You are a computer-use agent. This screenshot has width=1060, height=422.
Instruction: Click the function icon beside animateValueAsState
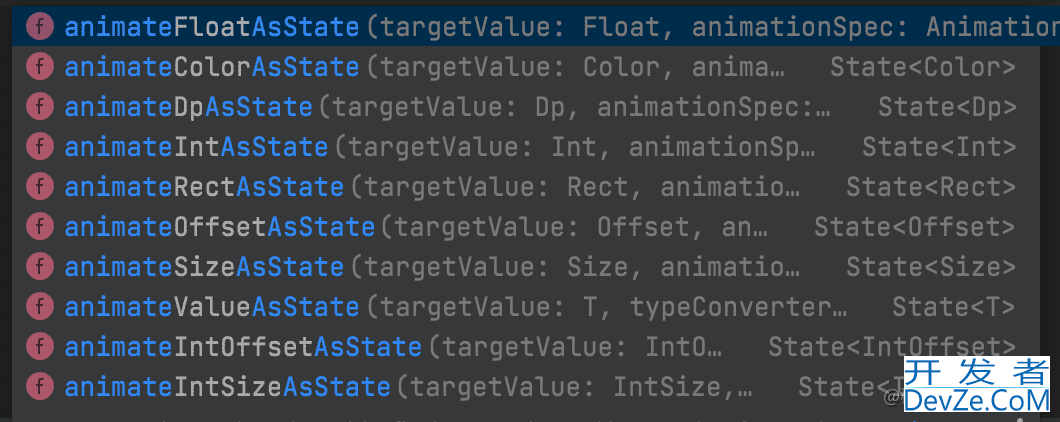coord(40,306)
